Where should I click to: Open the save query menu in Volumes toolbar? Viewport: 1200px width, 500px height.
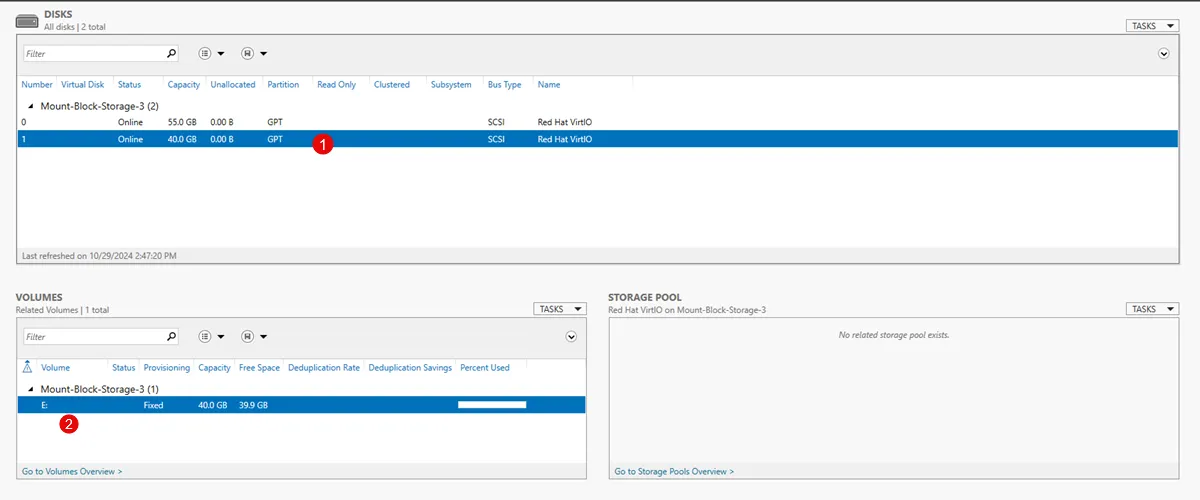254,337
